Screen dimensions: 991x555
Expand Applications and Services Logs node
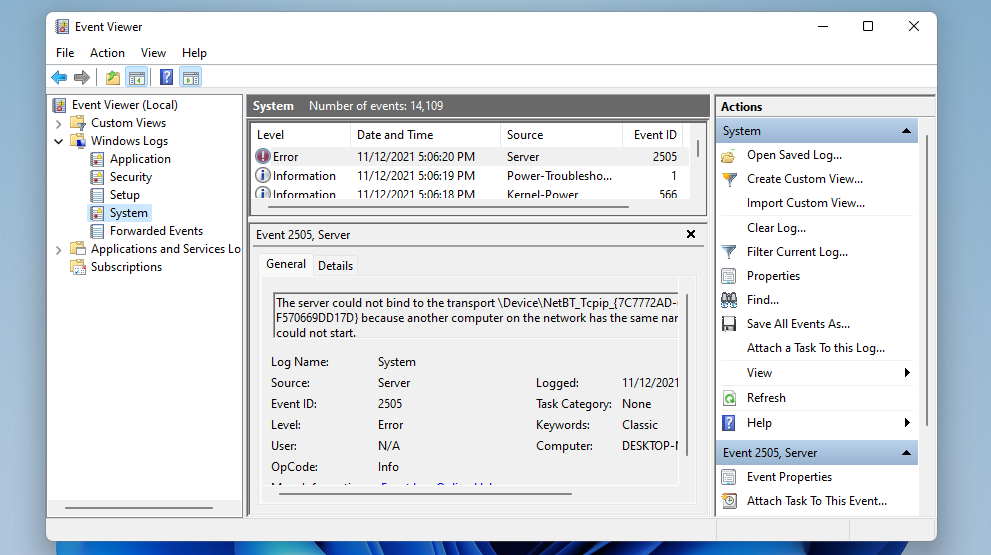coord(59,250)
